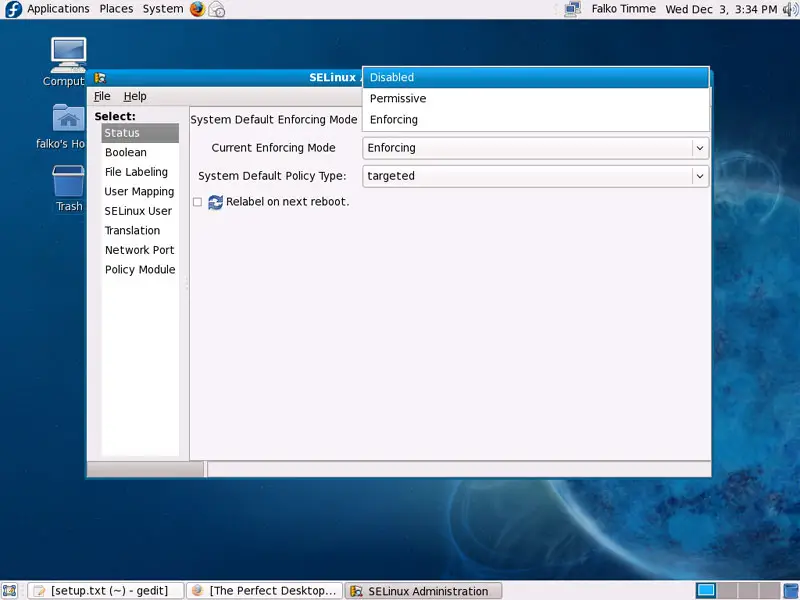Select Status in the sidebar
The width and height of the screenshot is (800, 600).
(x=140, y=133)
